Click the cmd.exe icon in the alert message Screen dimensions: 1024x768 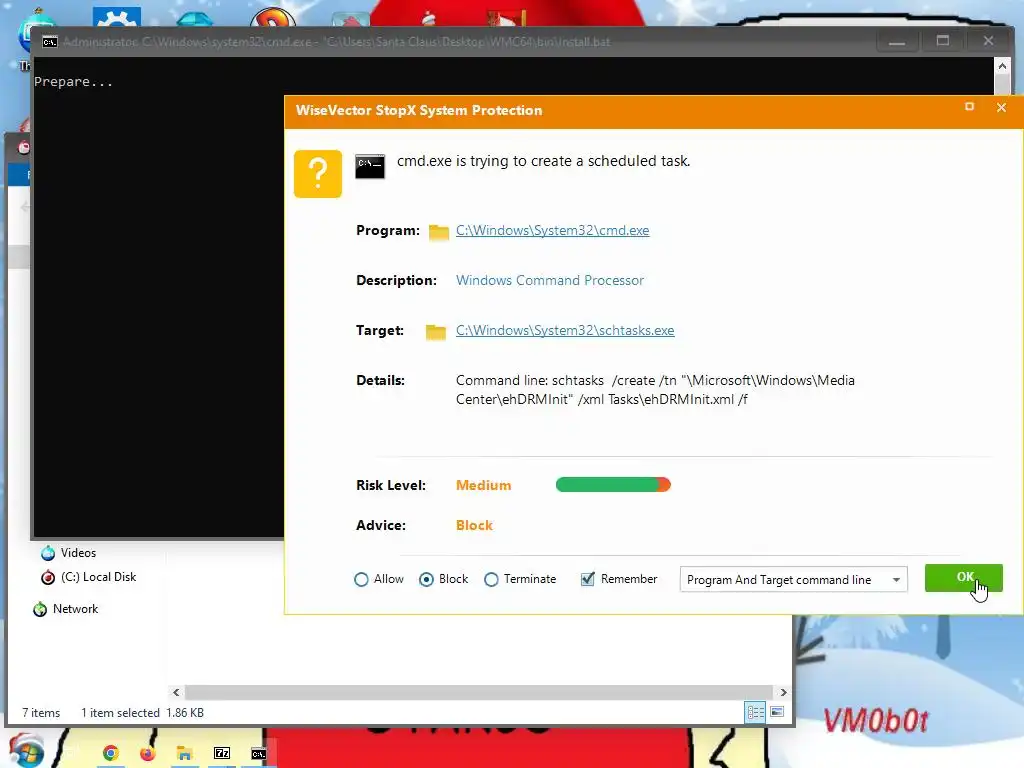click(370, 166)
